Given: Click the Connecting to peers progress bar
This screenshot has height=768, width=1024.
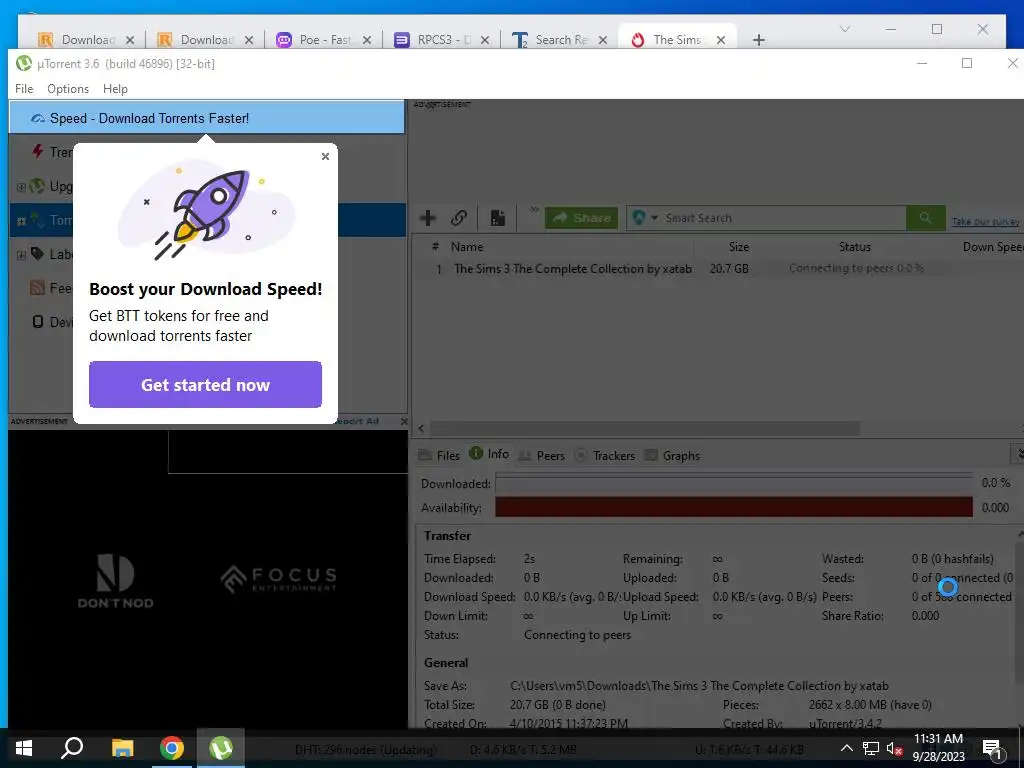Looking at the screenshot, I should [x=856, y=268].
